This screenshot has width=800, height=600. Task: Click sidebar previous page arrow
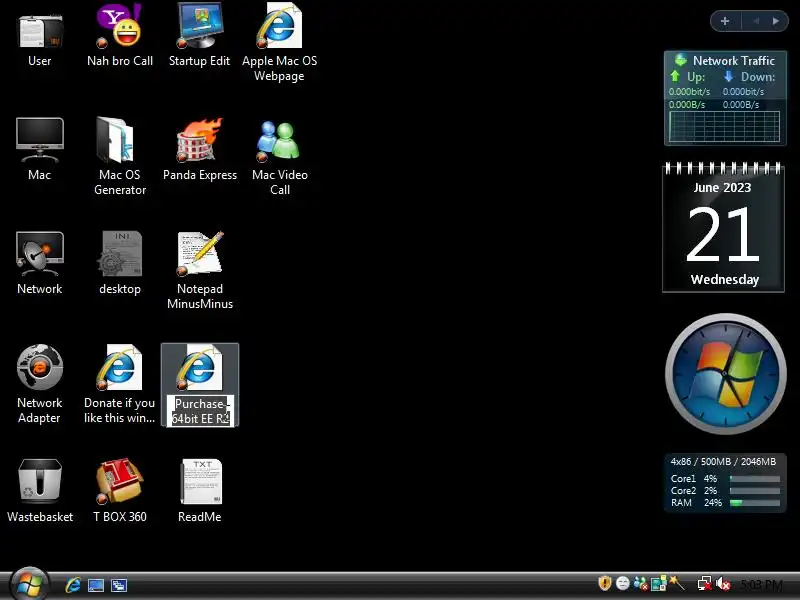[x=756, y=21]
